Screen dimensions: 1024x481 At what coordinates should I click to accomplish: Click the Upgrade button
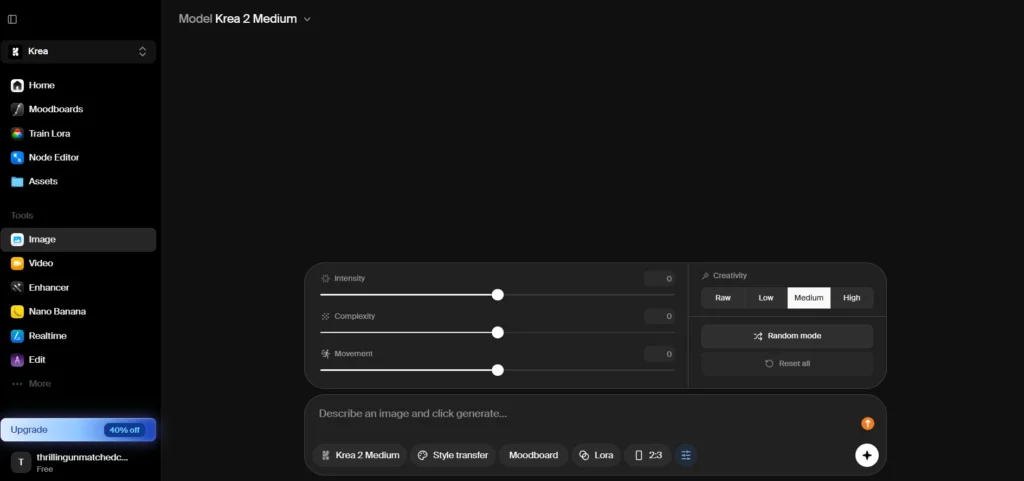point(78,430)
